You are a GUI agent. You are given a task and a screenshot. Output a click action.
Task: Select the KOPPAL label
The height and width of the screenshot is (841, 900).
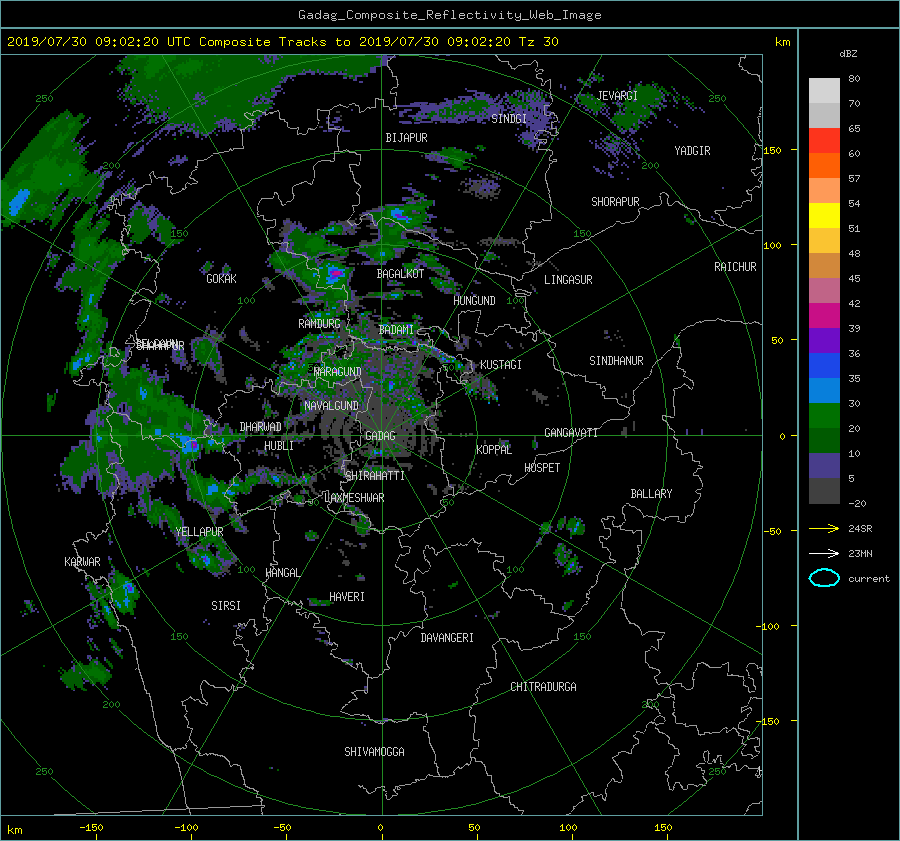tap(494, 449)
